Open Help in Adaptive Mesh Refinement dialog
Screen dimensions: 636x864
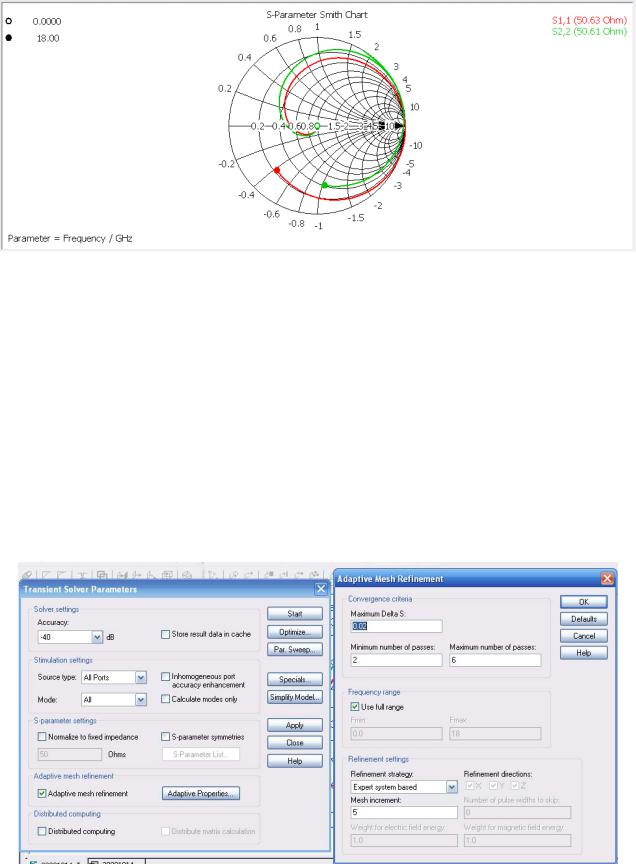tap(584, 653)
